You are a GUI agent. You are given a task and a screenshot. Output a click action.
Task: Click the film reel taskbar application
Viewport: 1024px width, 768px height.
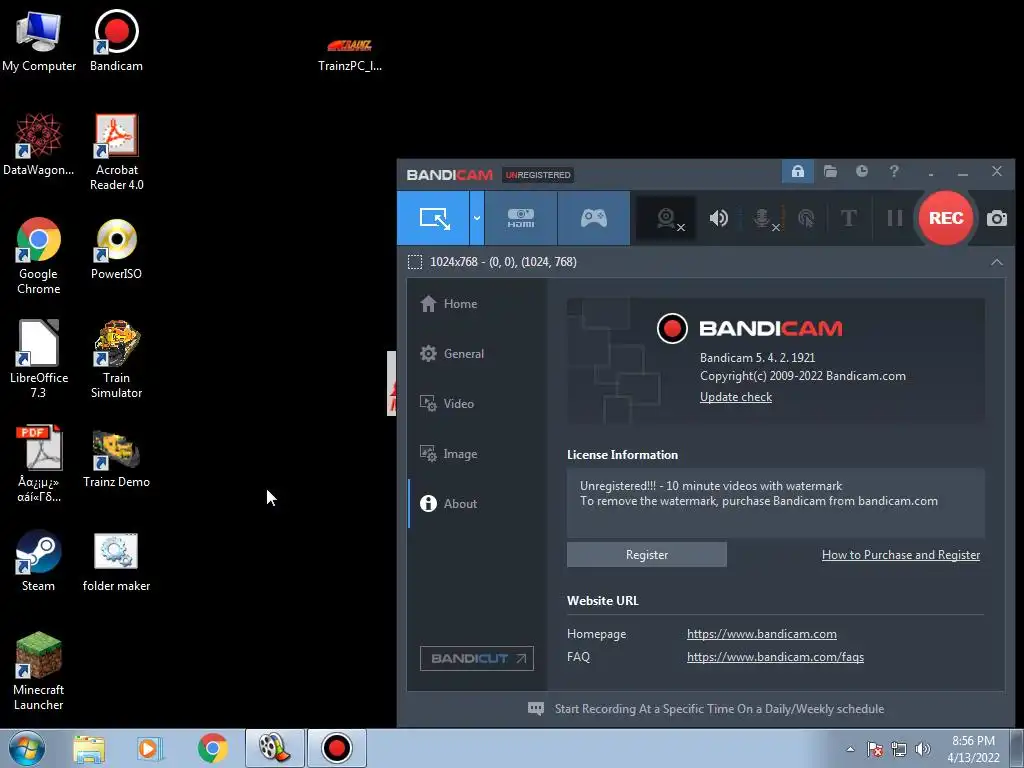[x=274, y=748]
